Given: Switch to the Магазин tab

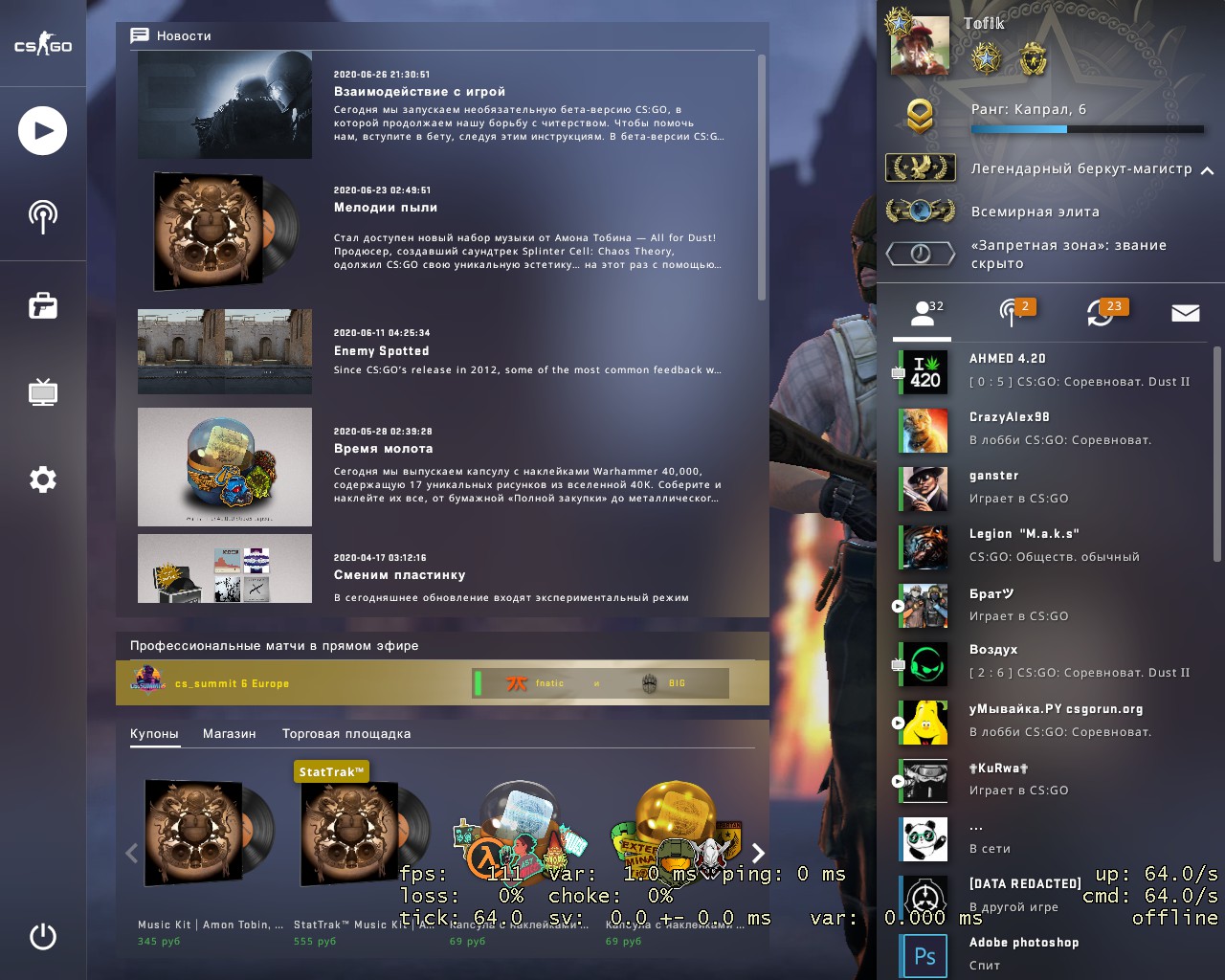Looking at the screenshot, I should 230,734.
